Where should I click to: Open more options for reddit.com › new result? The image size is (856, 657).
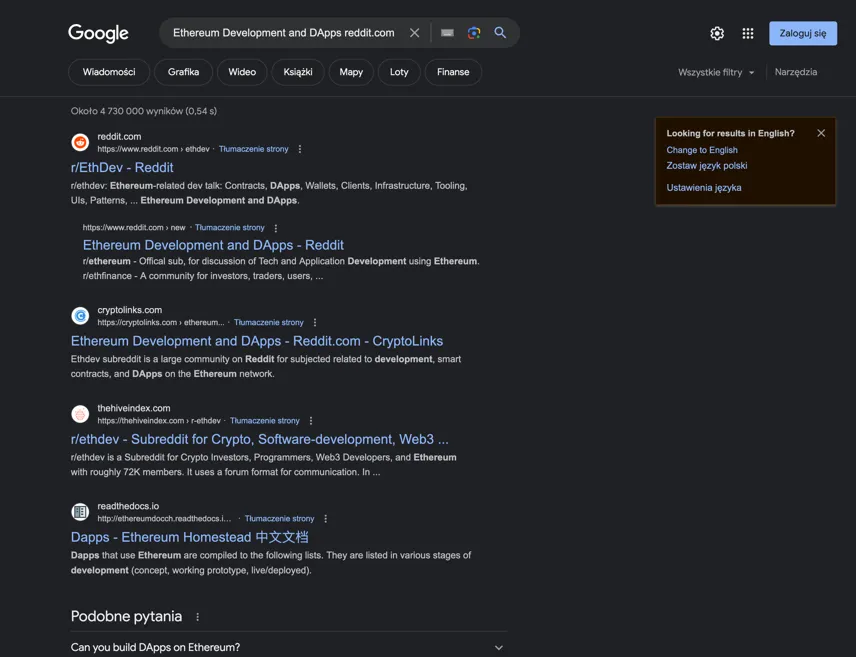pyautogui.click(x=276, y=228)
